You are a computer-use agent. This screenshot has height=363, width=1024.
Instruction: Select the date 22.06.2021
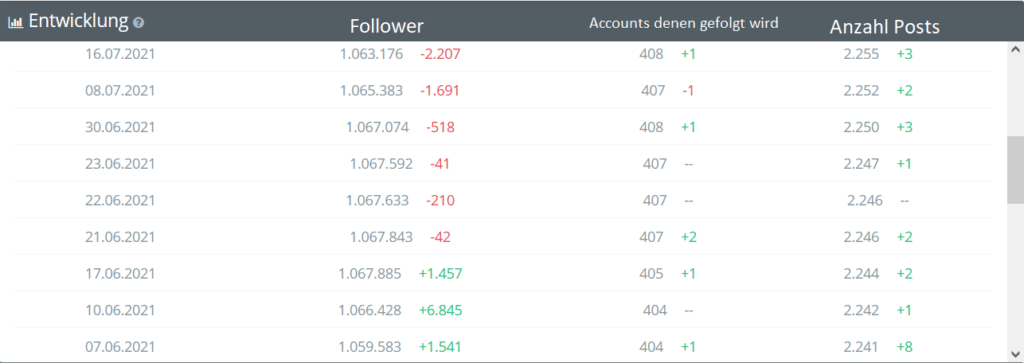pos(120,200)
